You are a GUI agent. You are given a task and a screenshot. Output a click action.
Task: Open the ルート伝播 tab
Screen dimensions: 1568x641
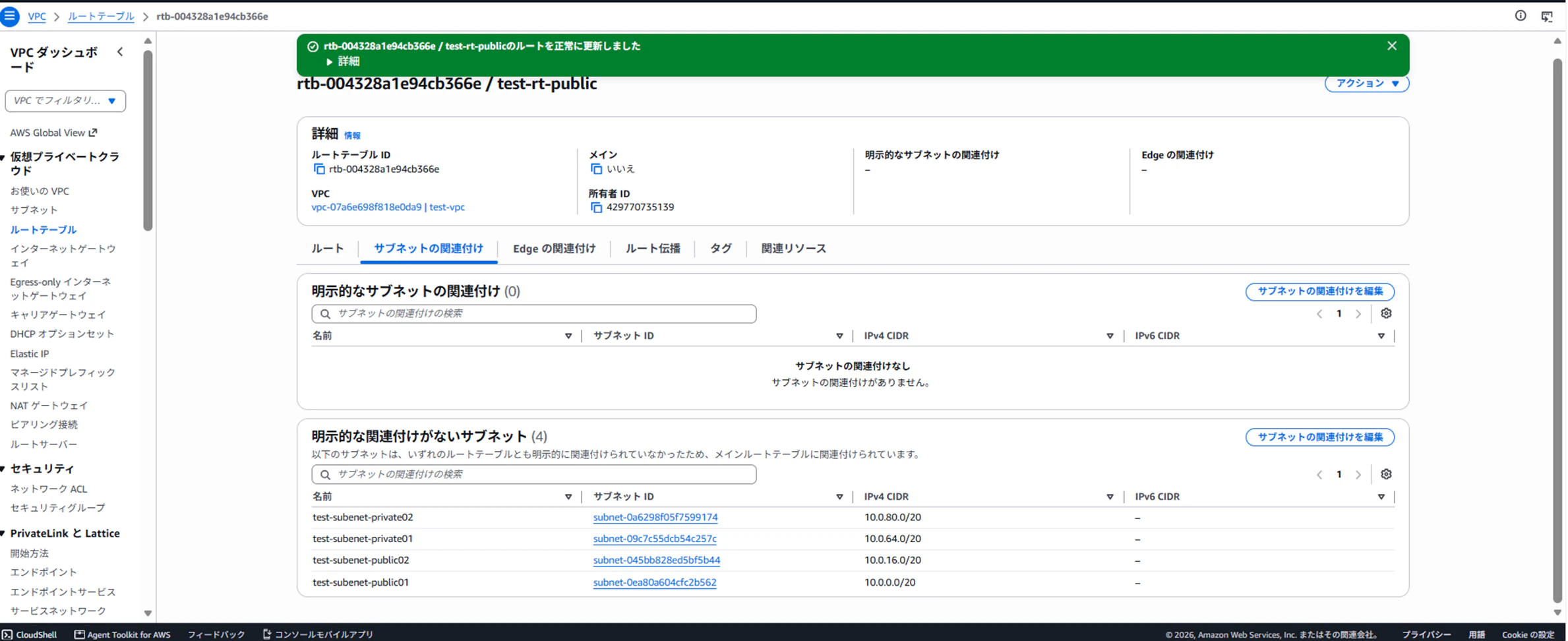click(653, 249)
